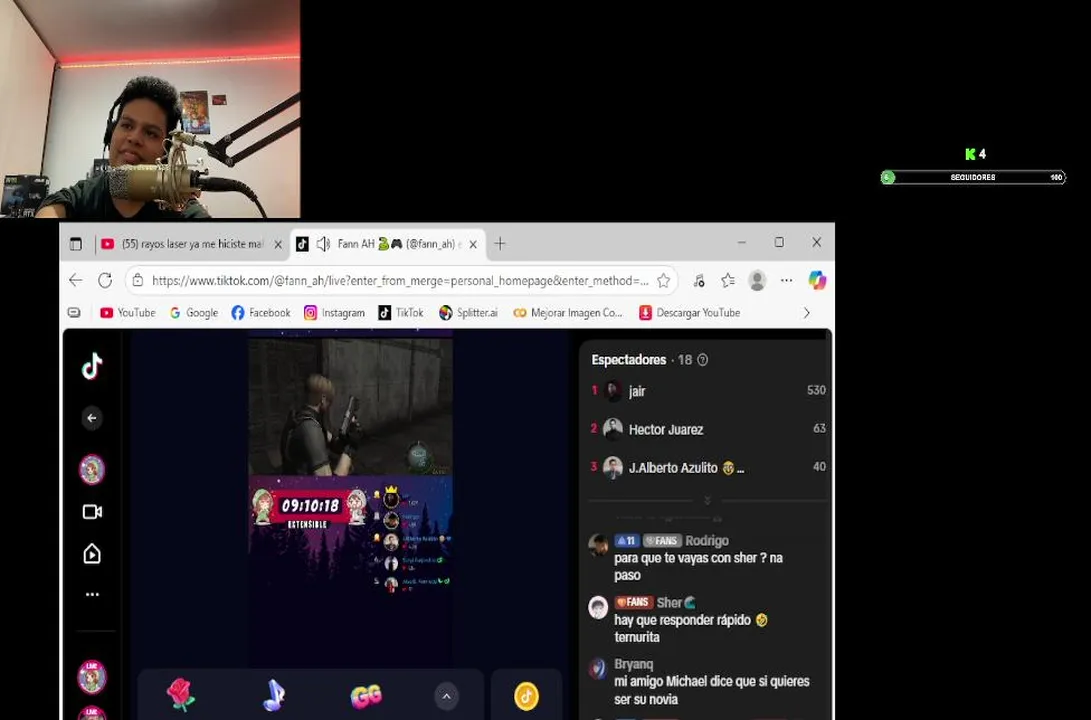The width and height of the screenshot is (1091, 720).
Task: Open a new browser tab
Action: tap(500, 243)
